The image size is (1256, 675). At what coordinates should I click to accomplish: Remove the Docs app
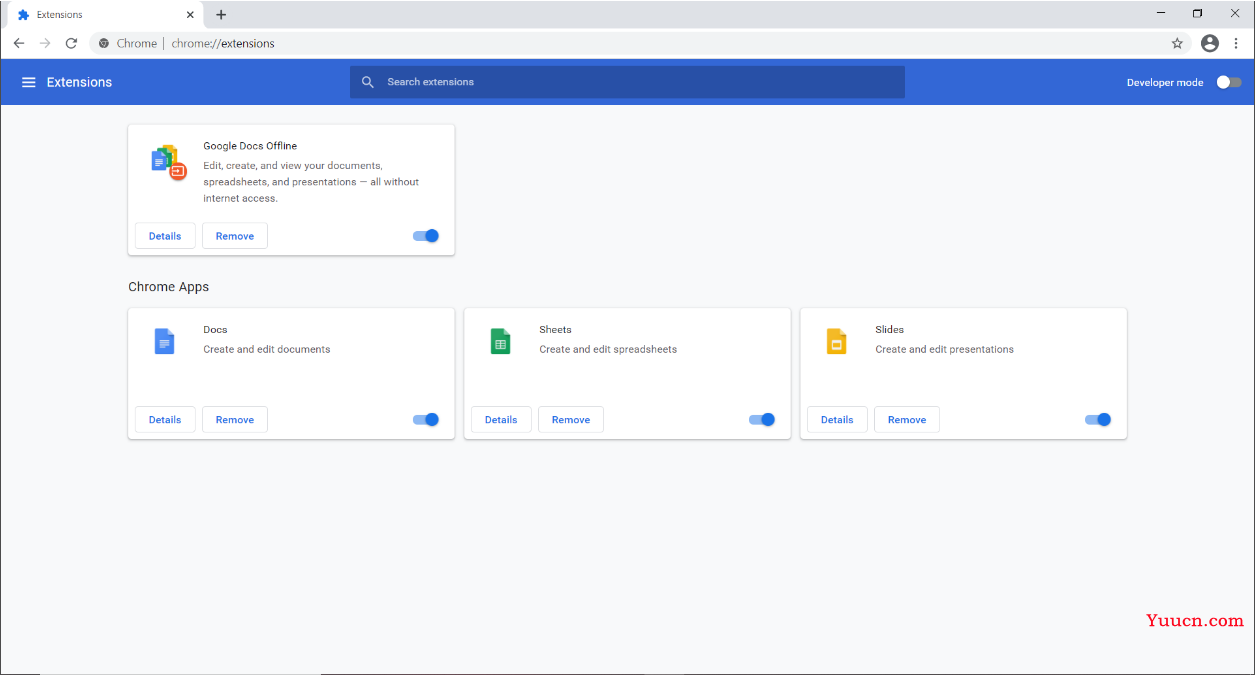[235, 420]
